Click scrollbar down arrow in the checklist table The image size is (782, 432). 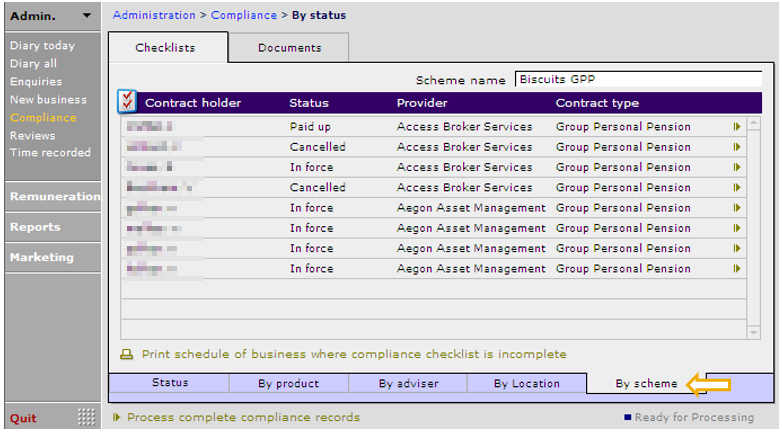(x=754, y=332)
